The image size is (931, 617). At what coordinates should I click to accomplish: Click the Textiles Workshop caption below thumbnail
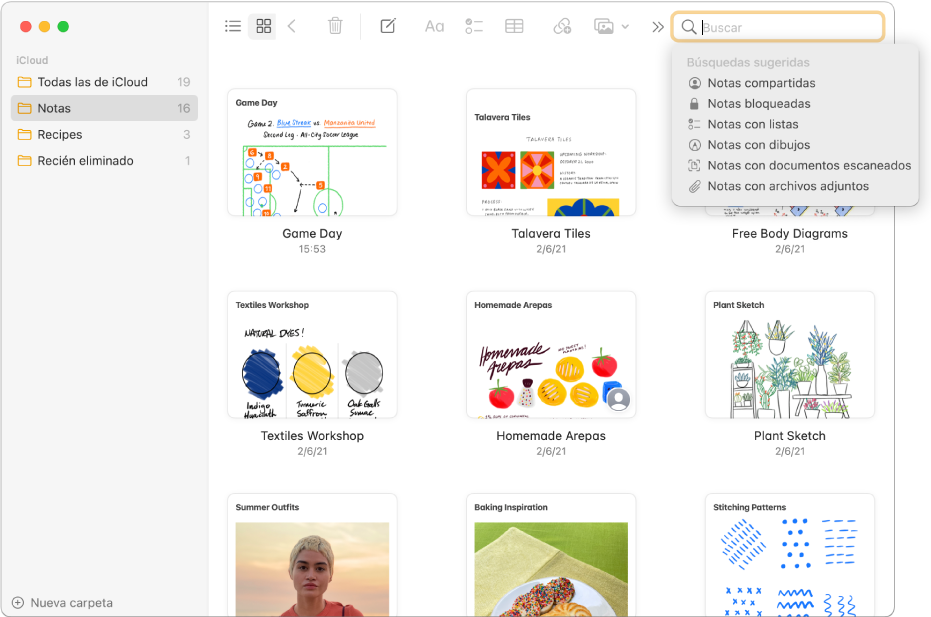point(312,436)
